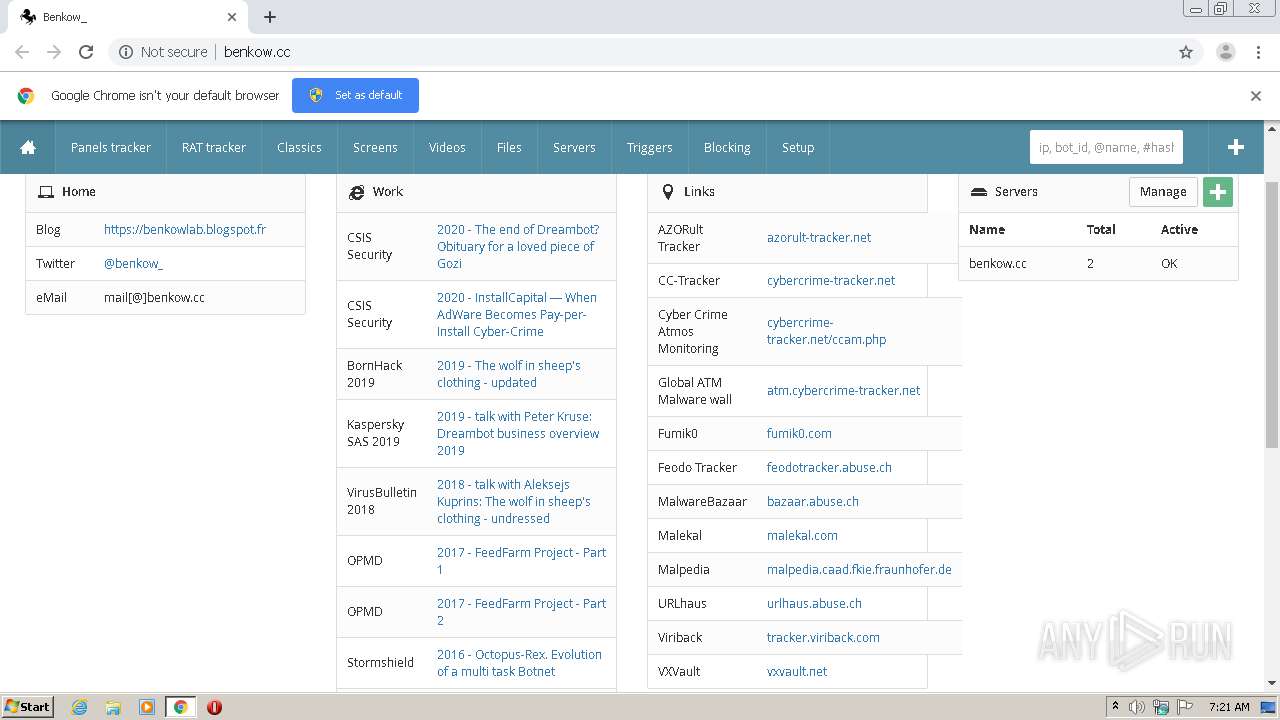1280x720 pixels.
Task: Open the Screens section
Action: point(375,147)
